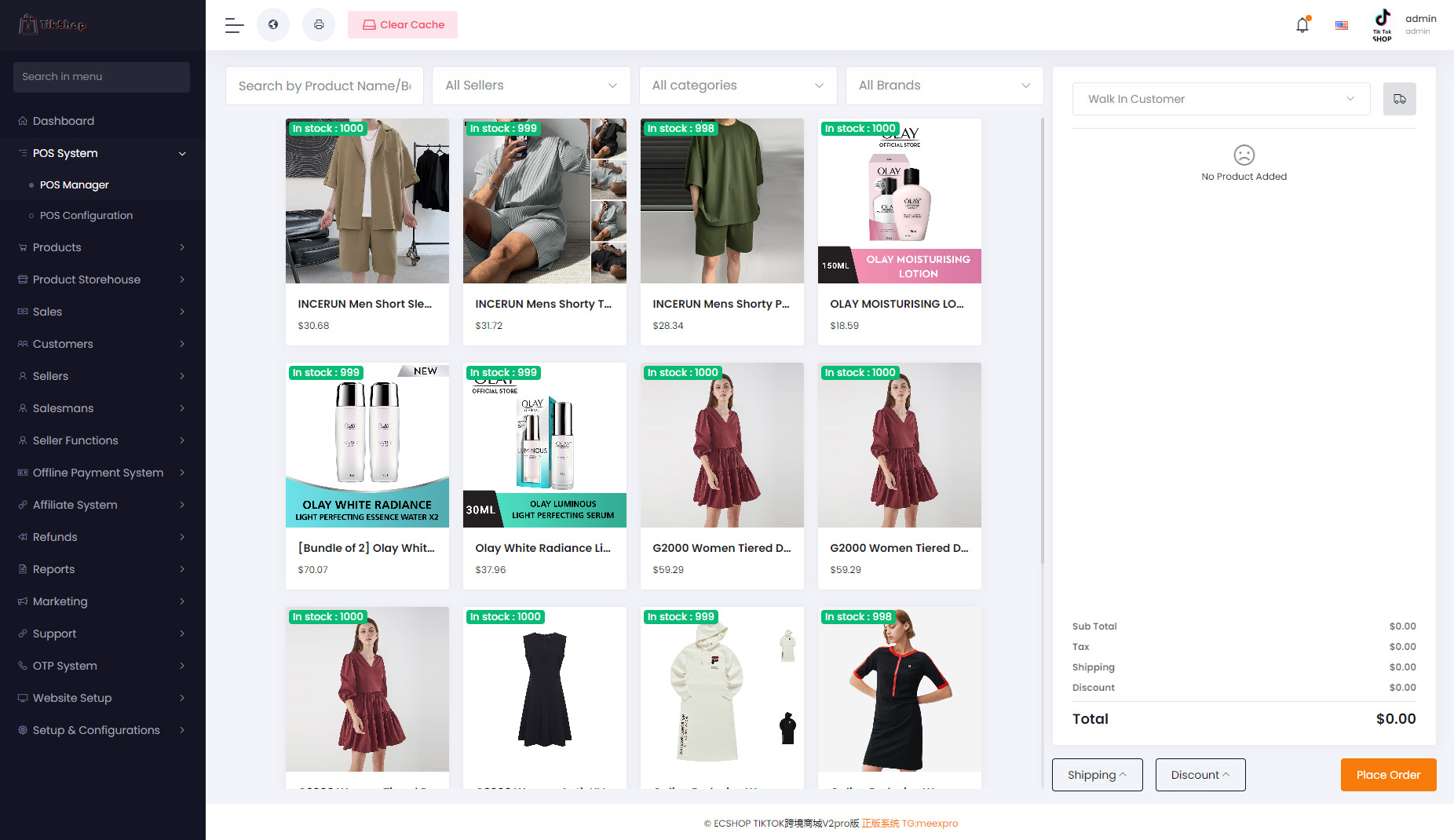Viewport: 1454px width, 840px height.
Task: Click the Reports document icon
Action: 23,569
